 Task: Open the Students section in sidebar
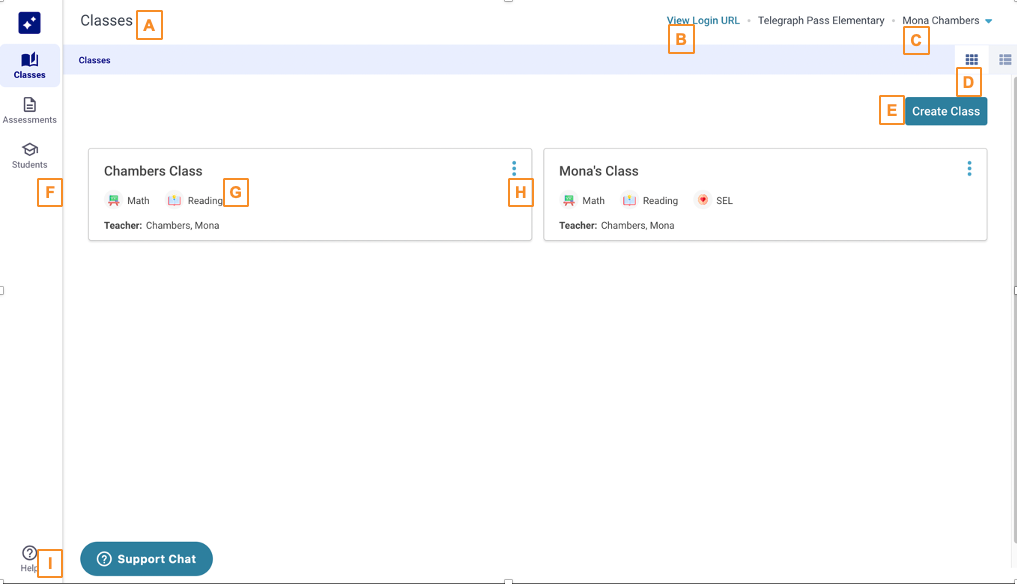29,155
